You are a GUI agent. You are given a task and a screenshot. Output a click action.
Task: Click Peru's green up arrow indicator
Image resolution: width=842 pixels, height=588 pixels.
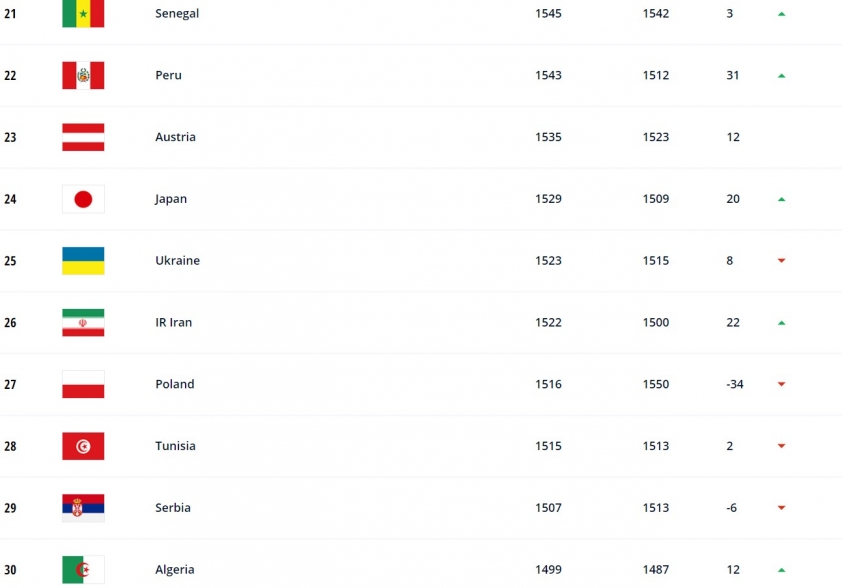click(x=781, y=76)
